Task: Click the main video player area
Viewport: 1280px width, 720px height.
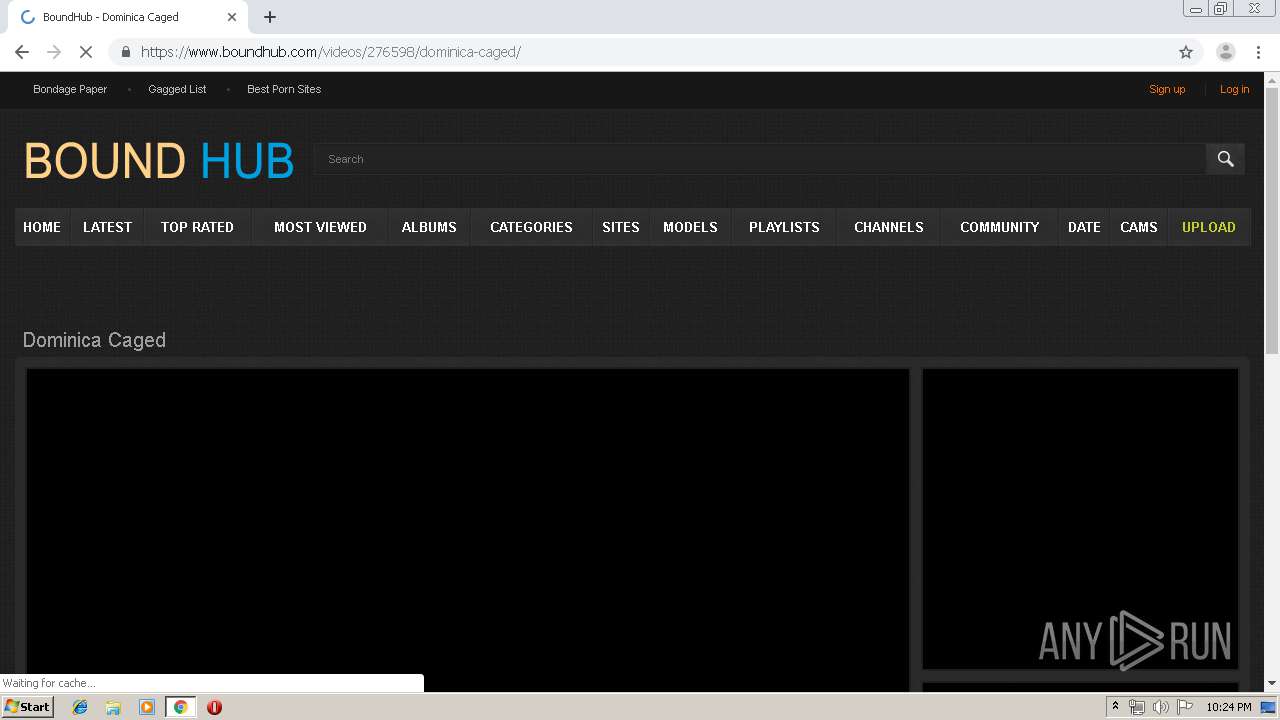Action: [x=467, y=529]
